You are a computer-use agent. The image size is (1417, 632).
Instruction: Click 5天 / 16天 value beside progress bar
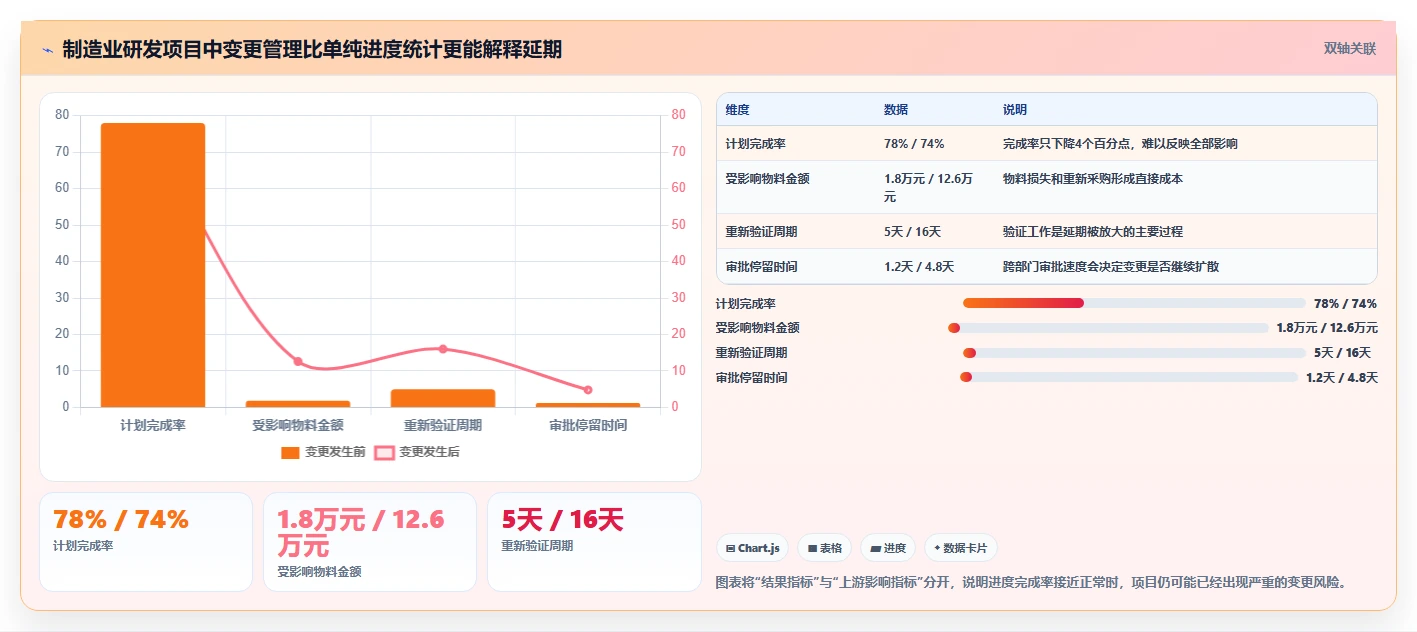tap(1342, 353)
